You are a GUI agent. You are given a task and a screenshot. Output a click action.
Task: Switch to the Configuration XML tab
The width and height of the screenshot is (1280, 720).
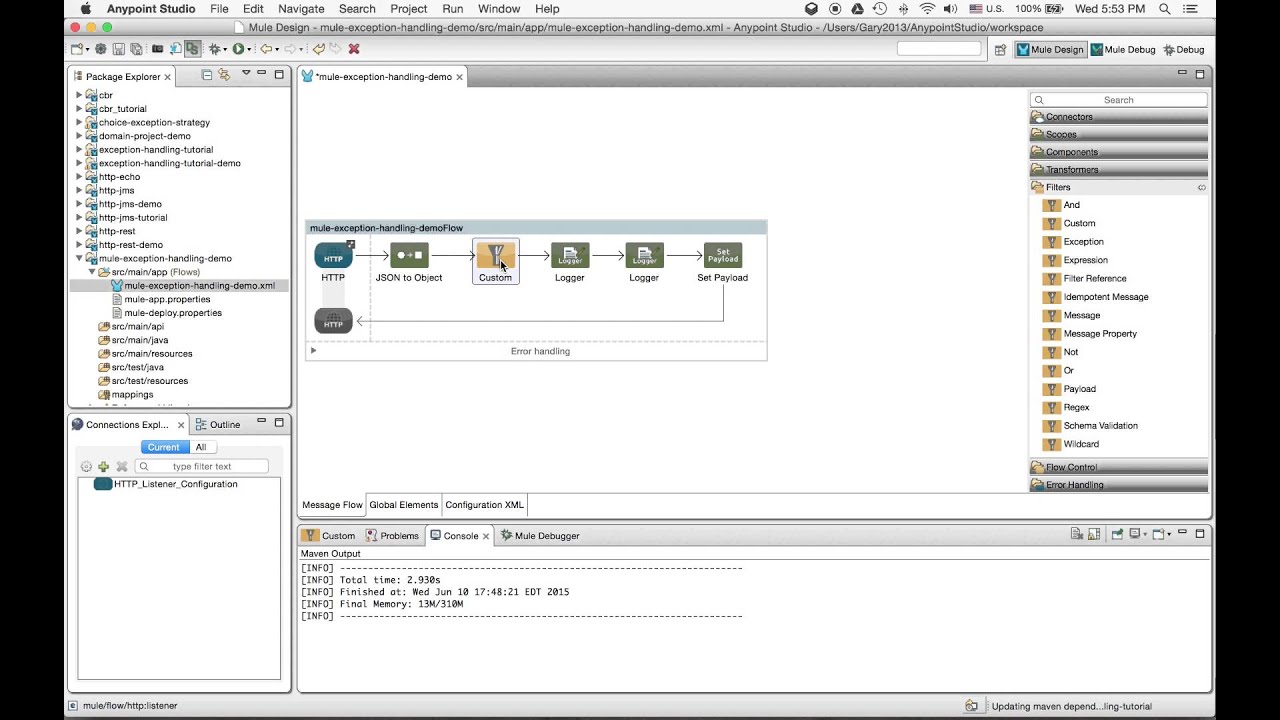[x=484, y=505]
